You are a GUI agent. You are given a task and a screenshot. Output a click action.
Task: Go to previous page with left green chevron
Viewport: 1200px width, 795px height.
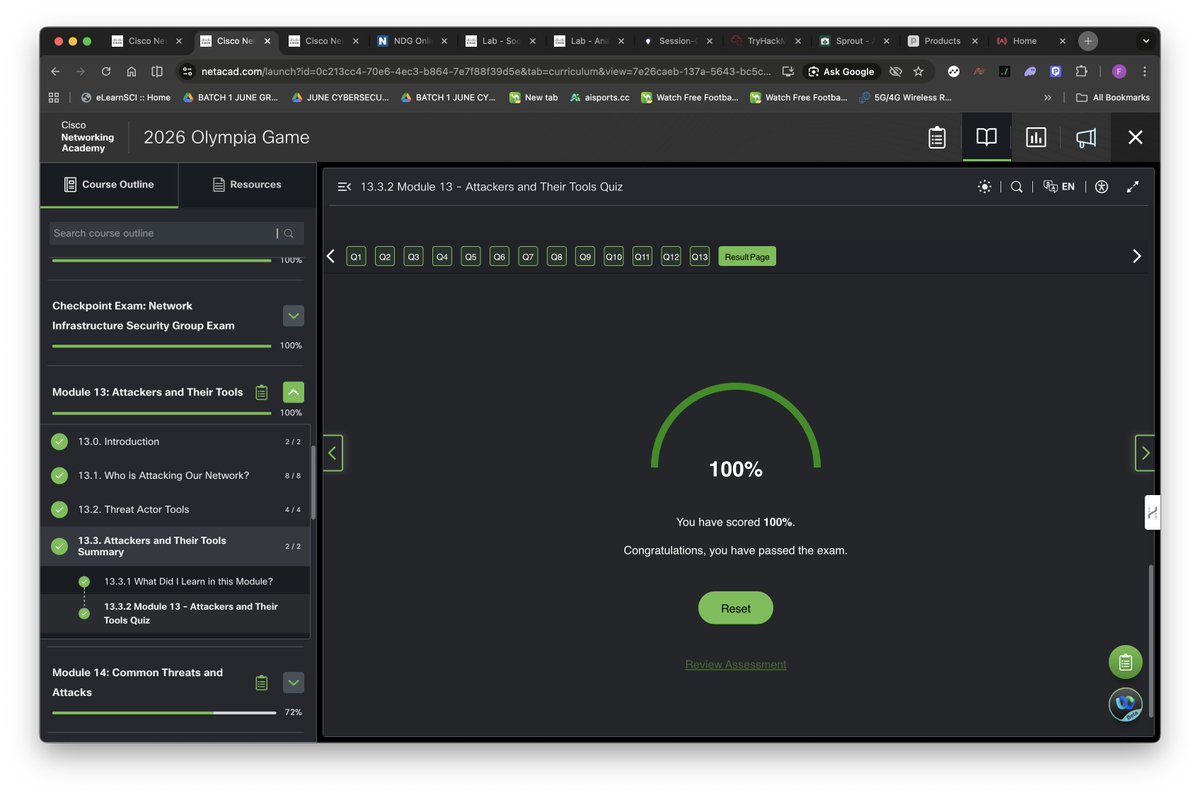pos(333,453)
